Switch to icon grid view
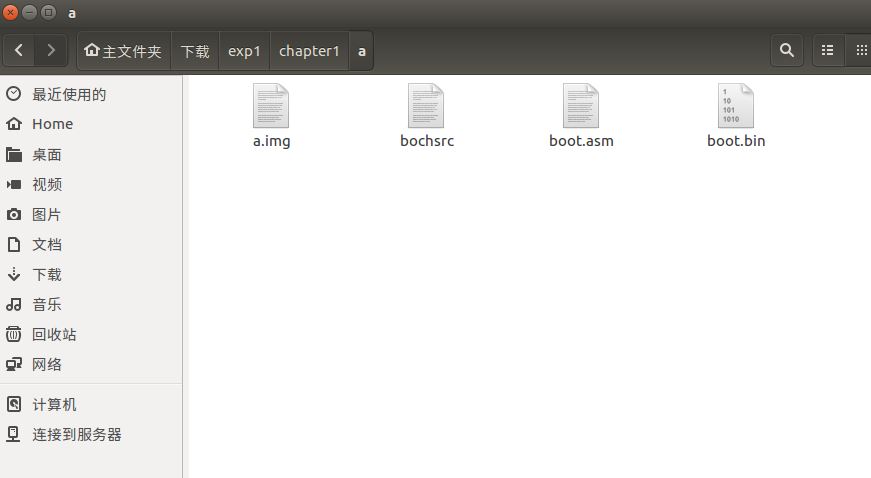This screenshot has width=871, height=478. 860,51
